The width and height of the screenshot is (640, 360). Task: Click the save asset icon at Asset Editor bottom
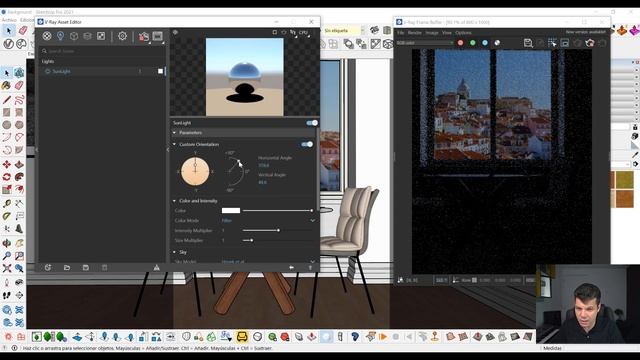[x=86, y=268]
